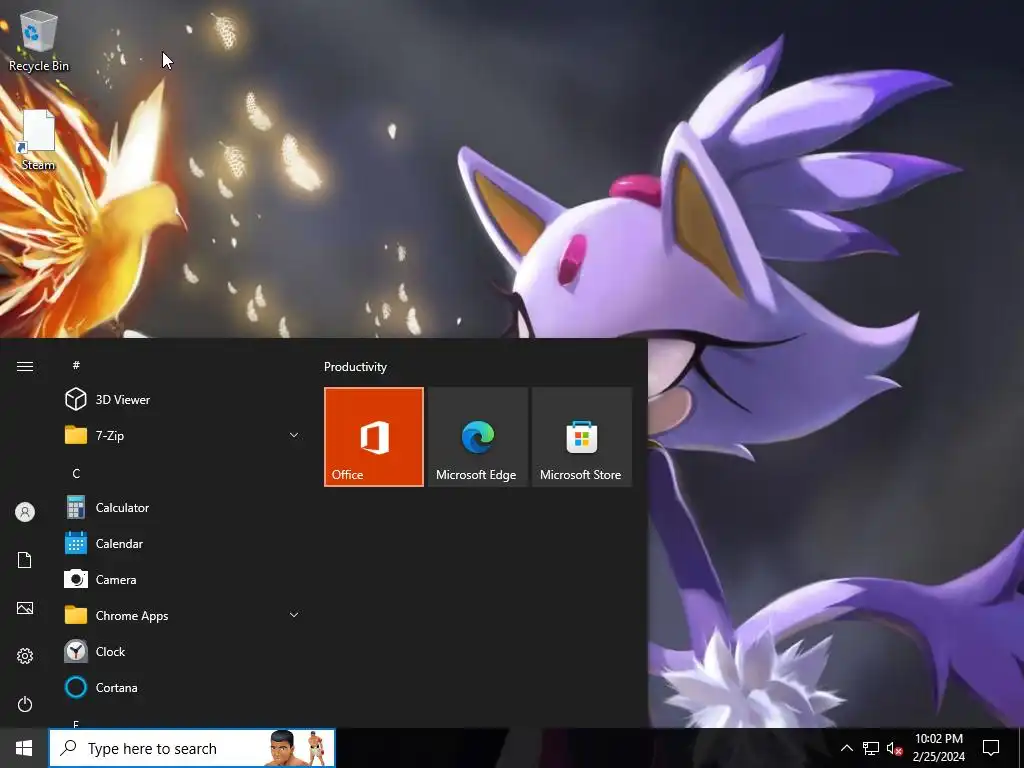Open Settings gear in Start sidebar

click(25, 656)
